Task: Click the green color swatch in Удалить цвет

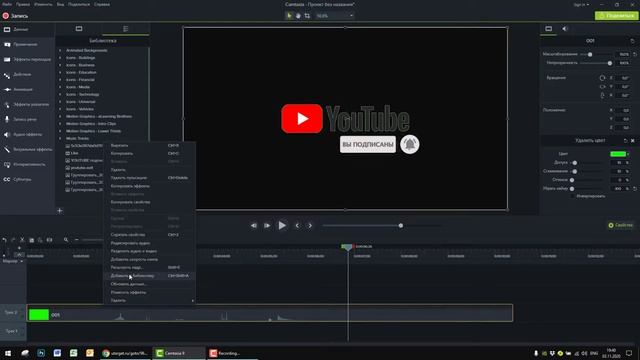Action: click(x=618, y=154)
